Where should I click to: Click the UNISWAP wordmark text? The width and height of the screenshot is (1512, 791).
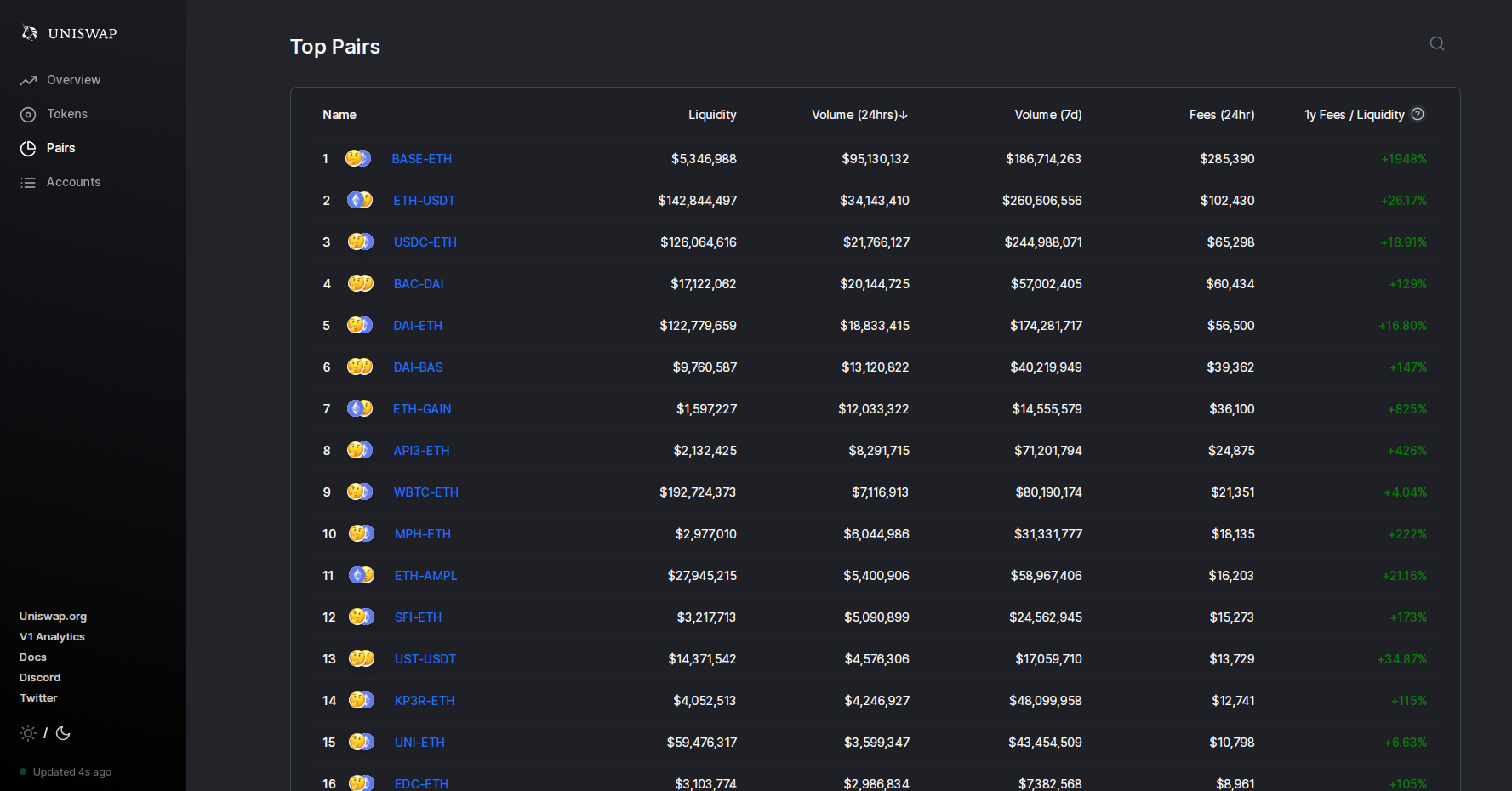click(x=83, y=33)
